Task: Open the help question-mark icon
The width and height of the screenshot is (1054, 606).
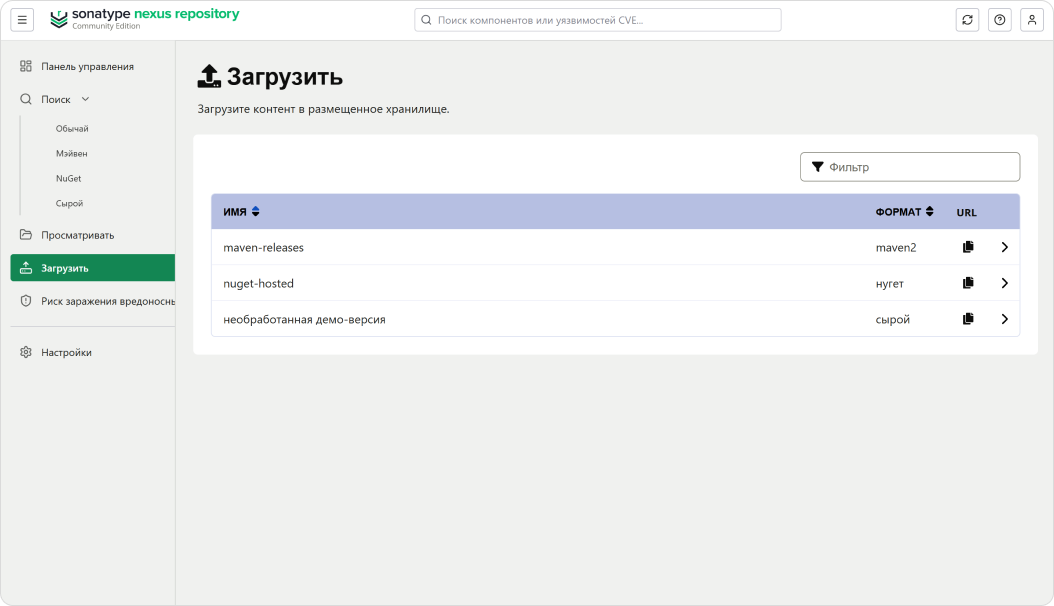Action: click(1000, 20)
